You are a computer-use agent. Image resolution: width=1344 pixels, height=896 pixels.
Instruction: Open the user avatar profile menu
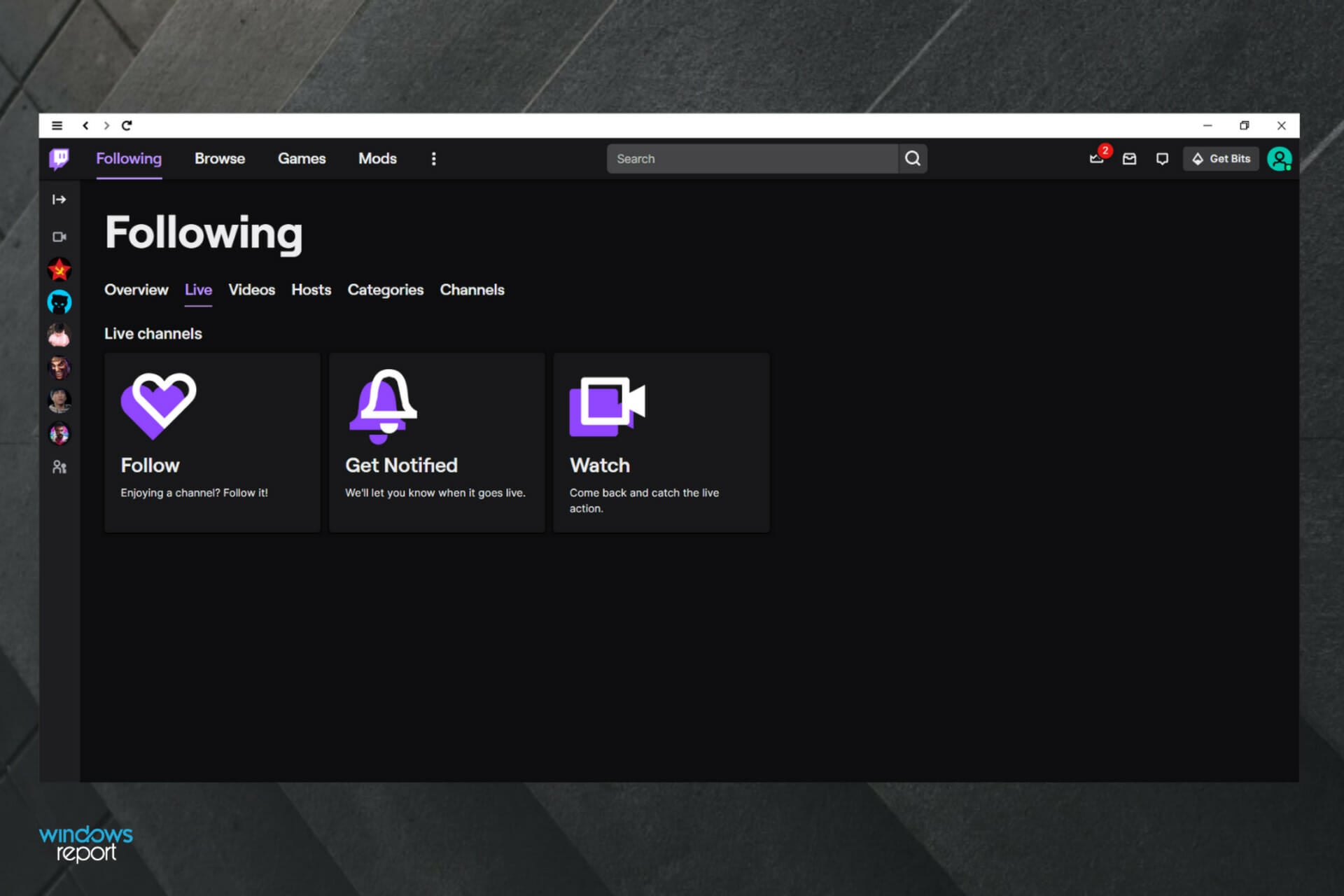(1280, 159)
